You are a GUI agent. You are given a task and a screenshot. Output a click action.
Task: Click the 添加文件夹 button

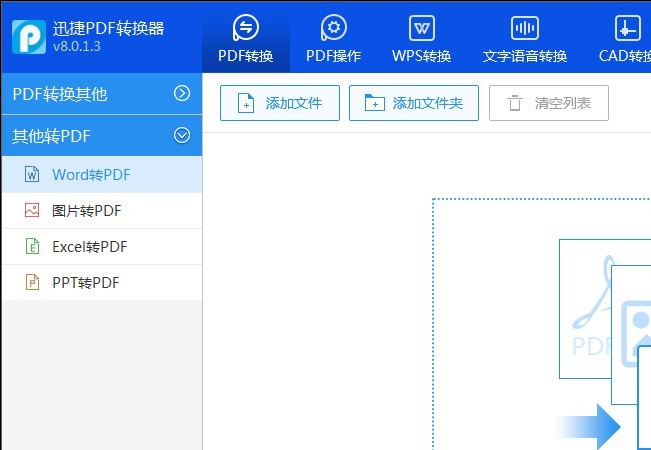coord(414,103)
